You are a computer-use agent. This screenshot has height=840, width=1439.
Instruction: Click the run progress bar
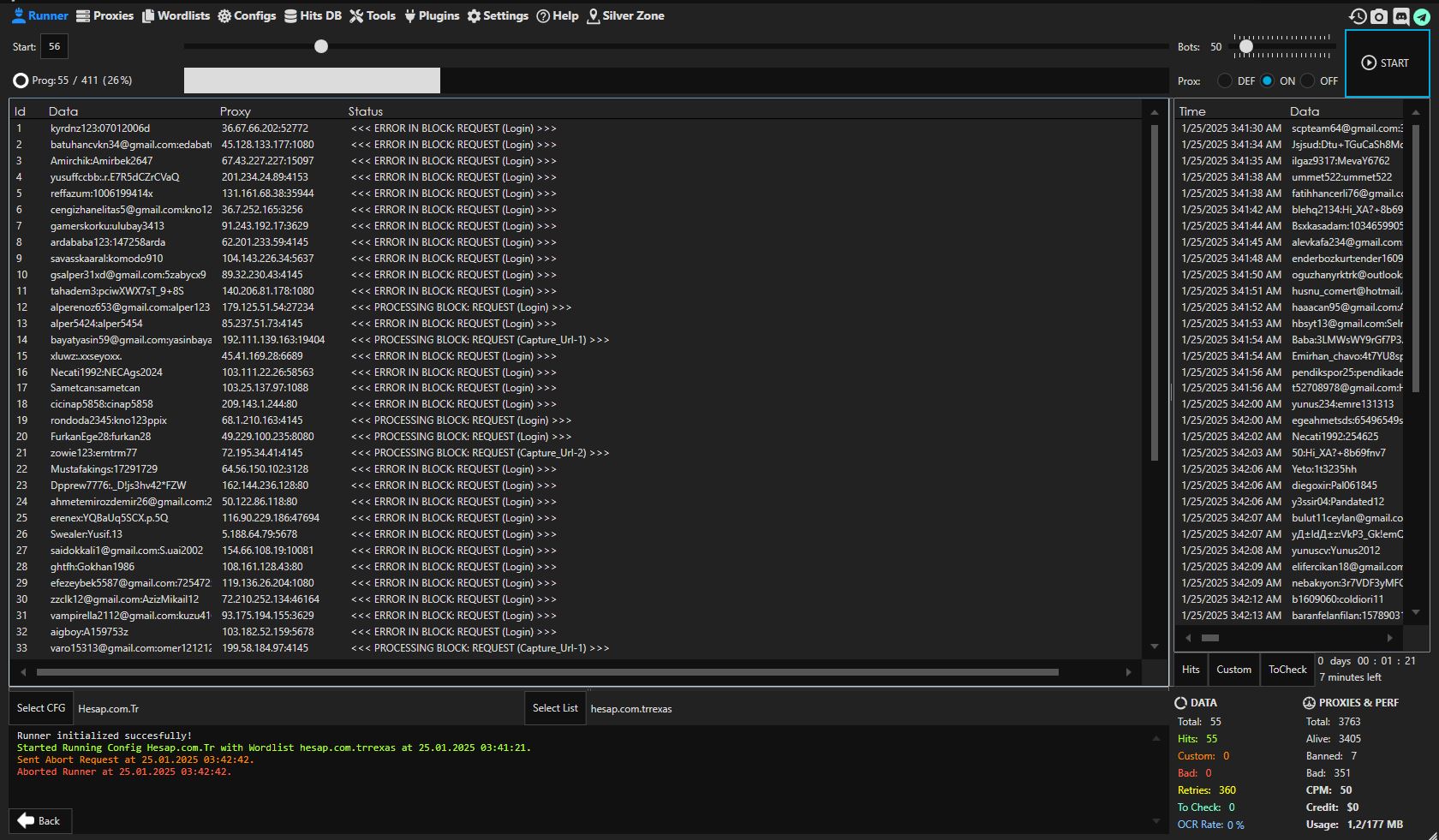676,80
